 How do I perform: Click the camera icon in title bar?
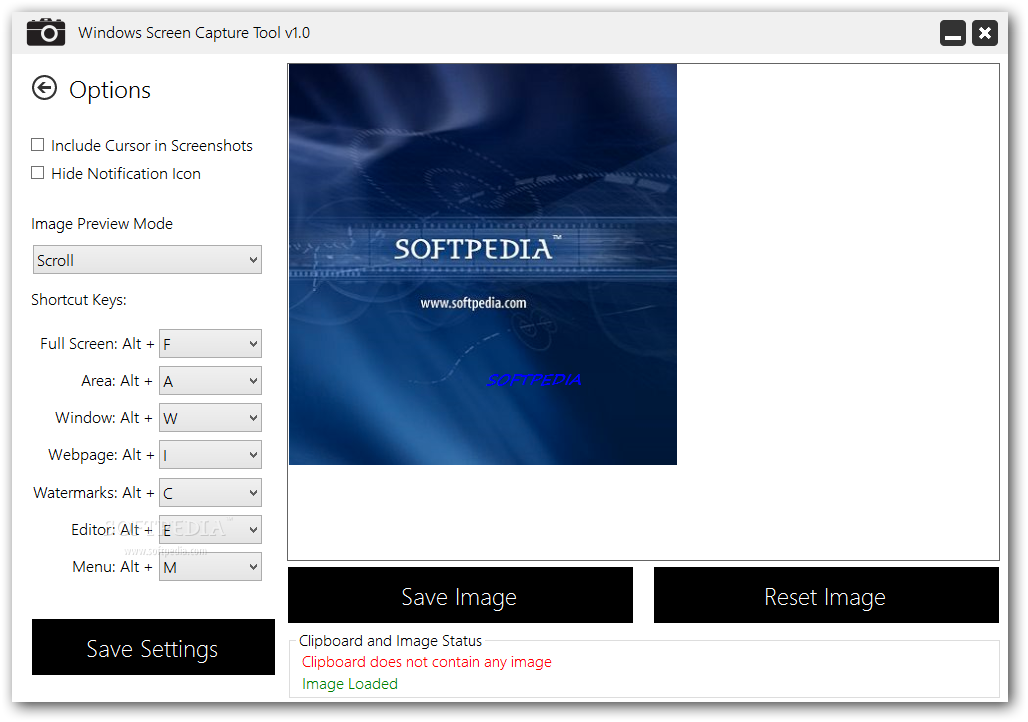pos(46,32)
